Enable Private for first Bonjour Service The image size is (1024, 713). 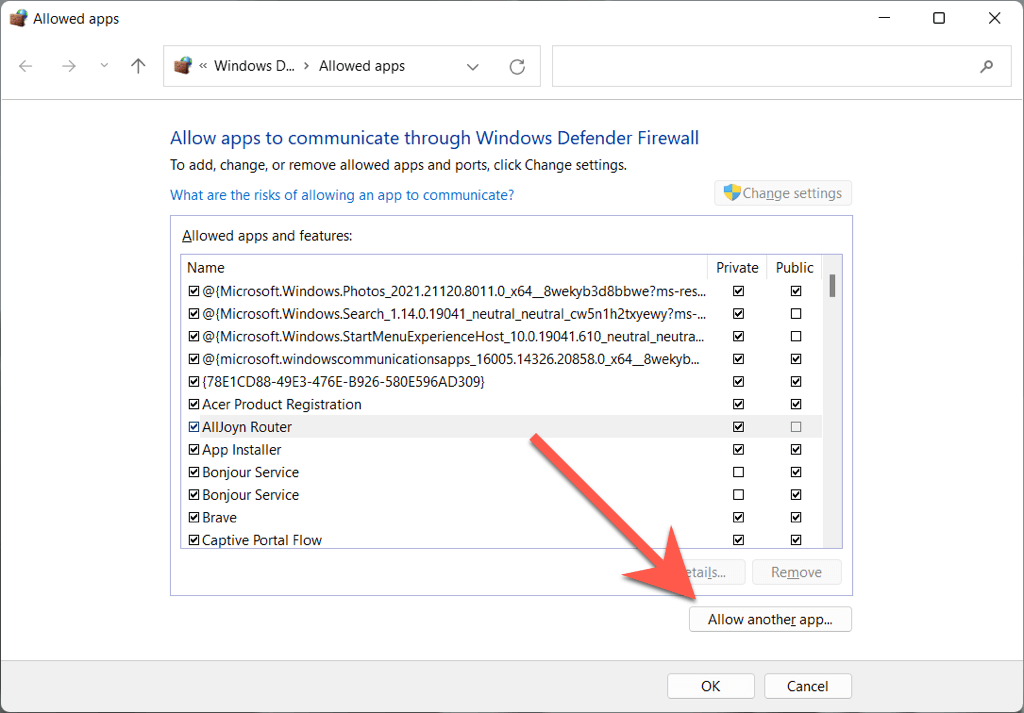pyautogui.click(x=738, y=472)
